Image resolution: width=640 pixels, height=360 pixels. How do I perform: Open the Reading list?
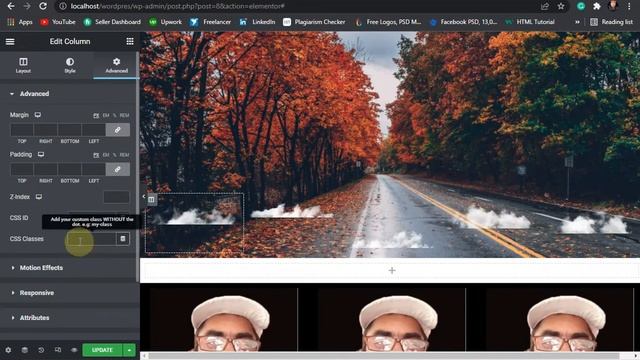pos(611,22)
